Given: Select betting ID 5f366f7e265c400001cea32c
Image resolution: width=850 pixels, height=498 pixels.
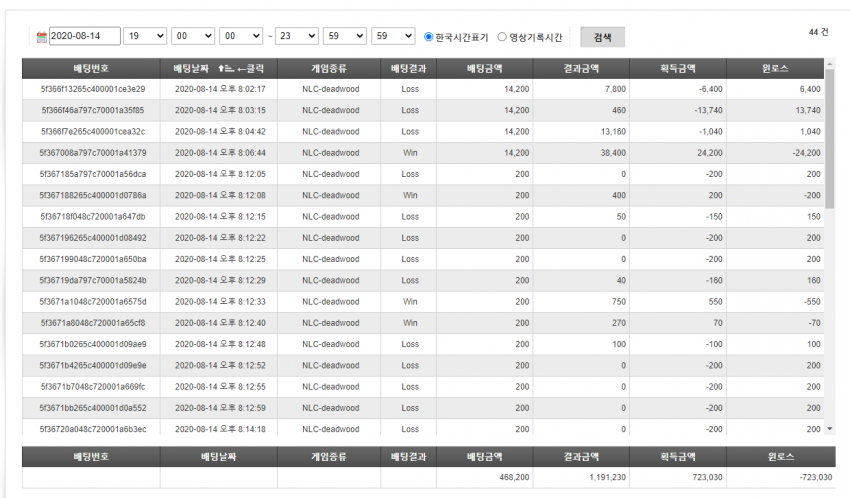Looking at the screenshot, I should [x=93, y=132].
